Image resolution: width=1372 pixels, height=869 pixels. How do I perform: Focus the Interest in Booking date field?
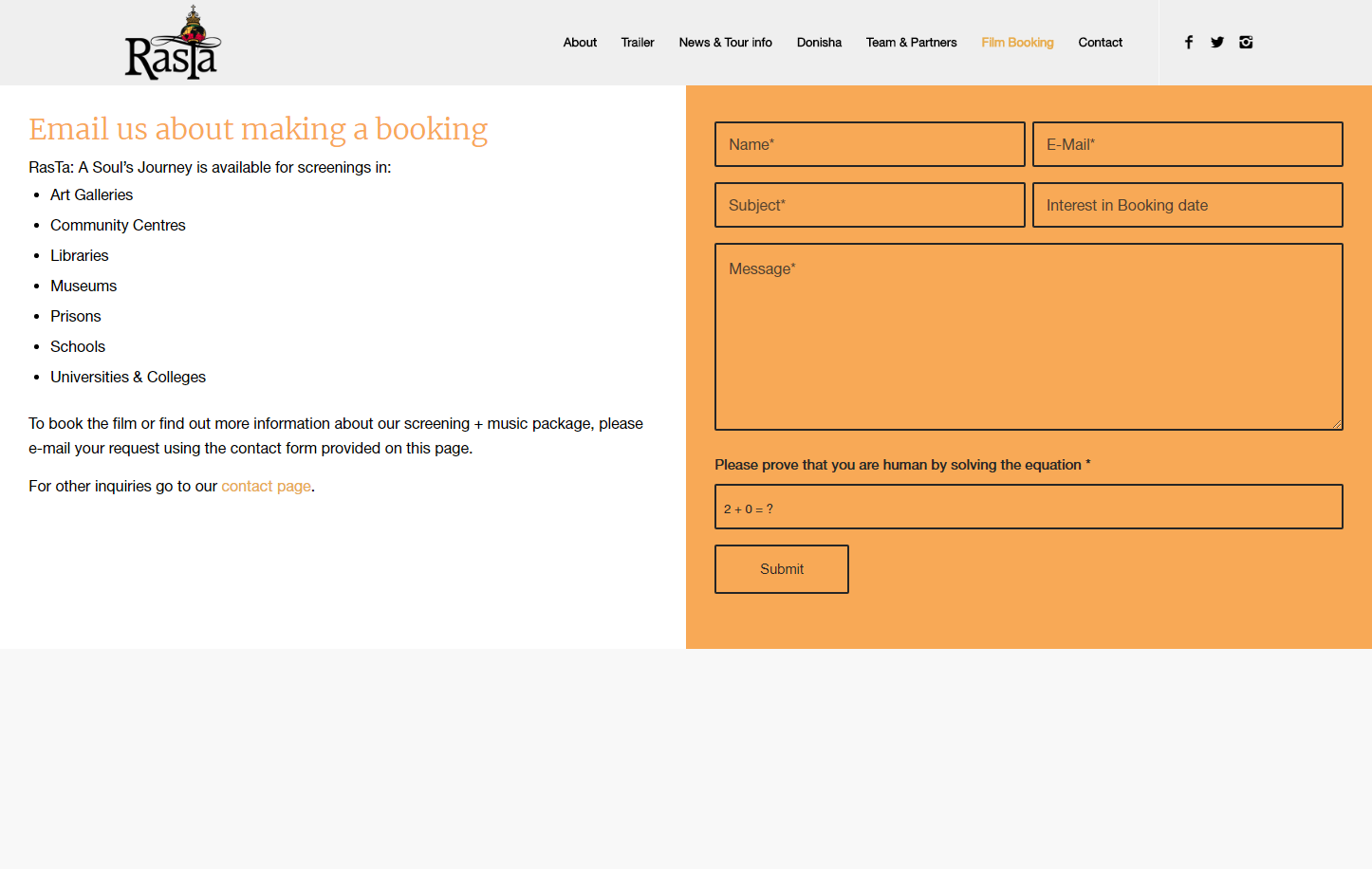point(1188,205)
